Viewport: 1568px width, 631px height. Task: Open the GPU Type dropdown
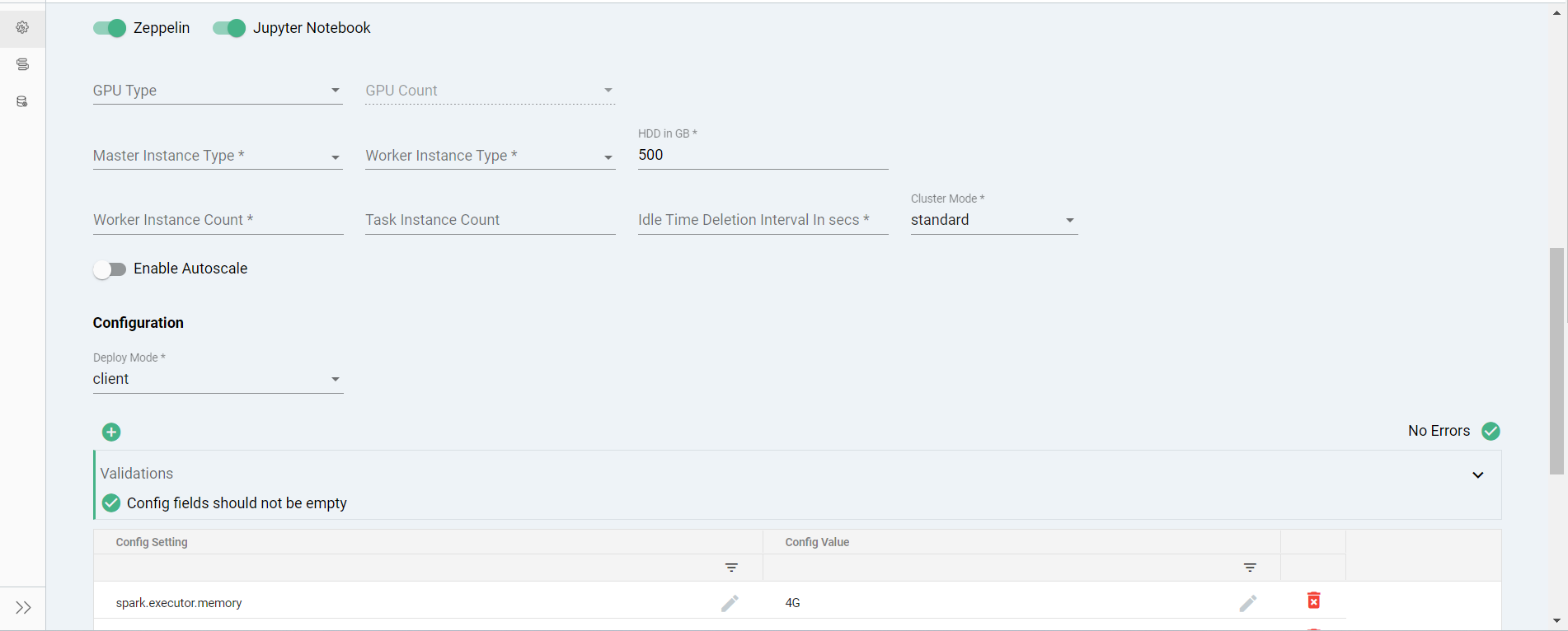pos(218,91)
